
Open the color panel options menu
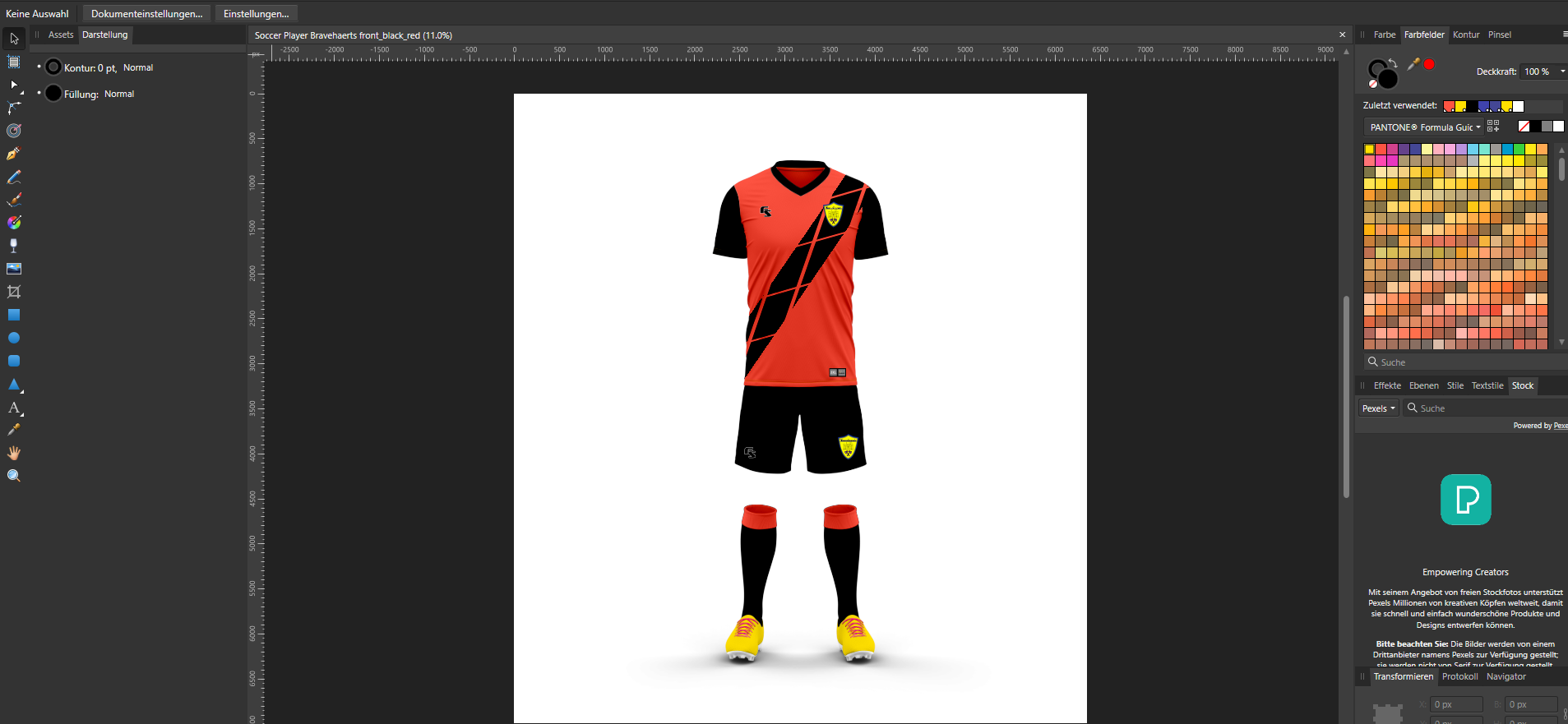point(1564,35)
